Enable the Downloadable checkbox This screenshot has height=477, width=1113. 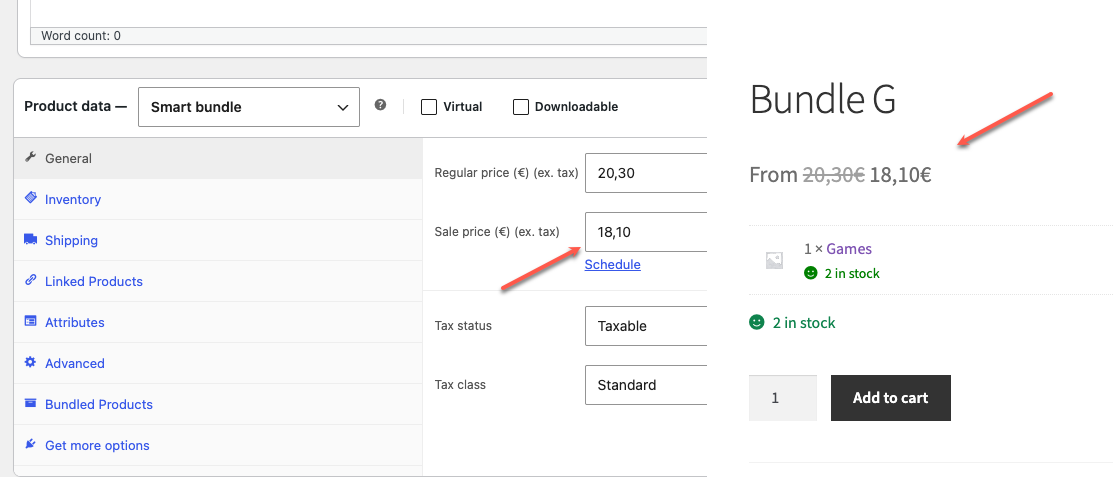521,107
